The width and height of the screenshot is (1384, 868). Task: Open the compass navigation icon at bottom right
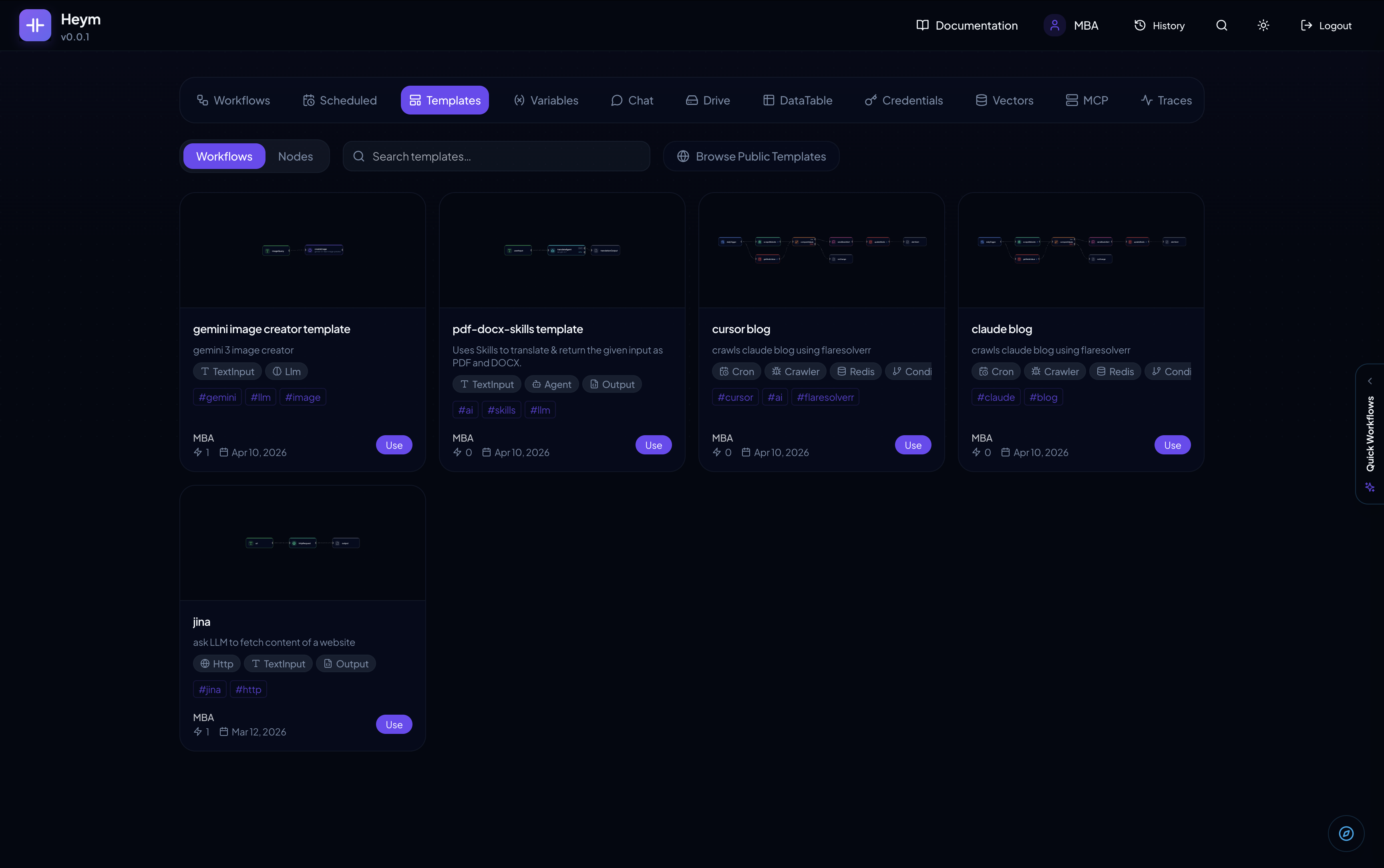[x=1346, y=833]
